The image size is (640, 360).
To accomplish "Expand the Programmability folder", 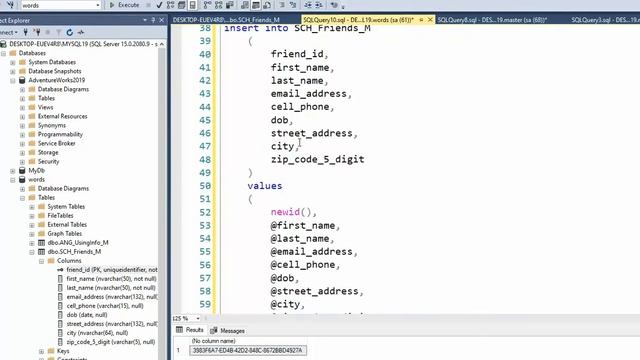I will click(22, 135).
